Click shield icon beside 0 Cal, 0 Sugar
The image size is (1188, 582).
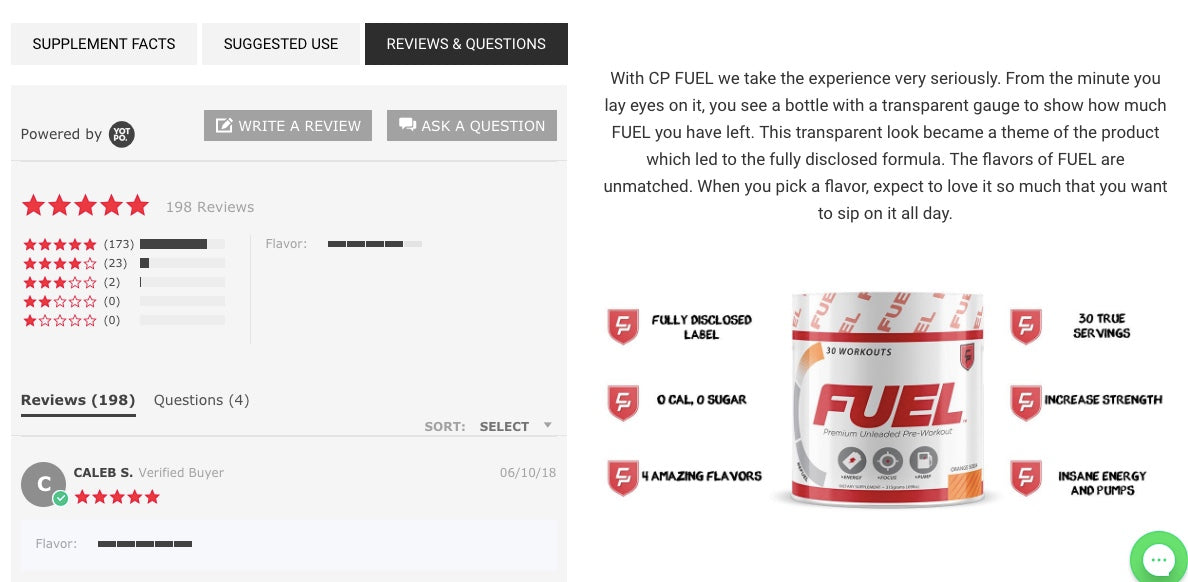click(x=623, y=402)
